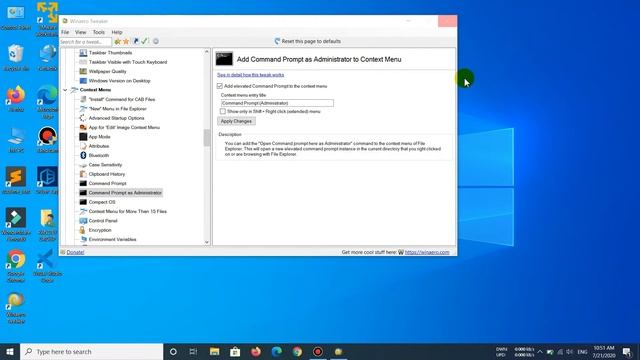This screenshot has width=640, height=360.
Task: Click the Clipboard History icon
Action: click(83, 174)
